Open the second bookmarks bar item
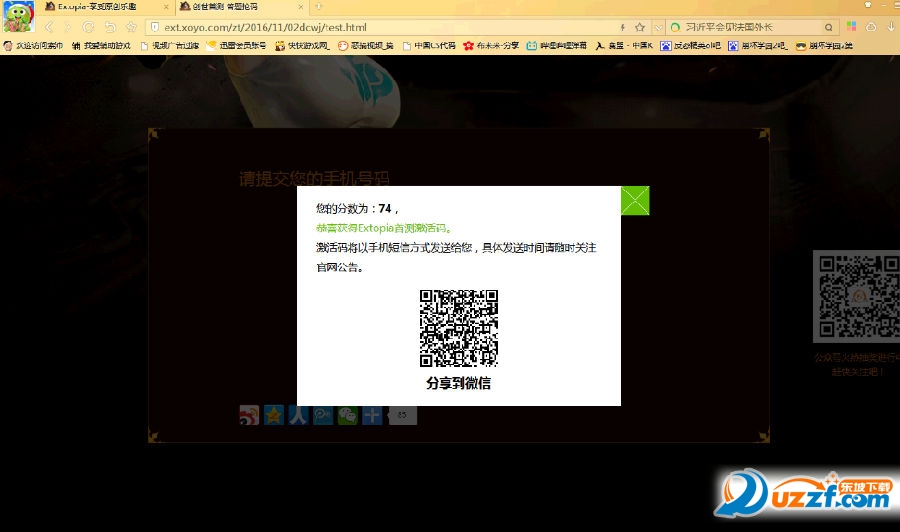This screenshot has height=532, width=900. (101, 46)
